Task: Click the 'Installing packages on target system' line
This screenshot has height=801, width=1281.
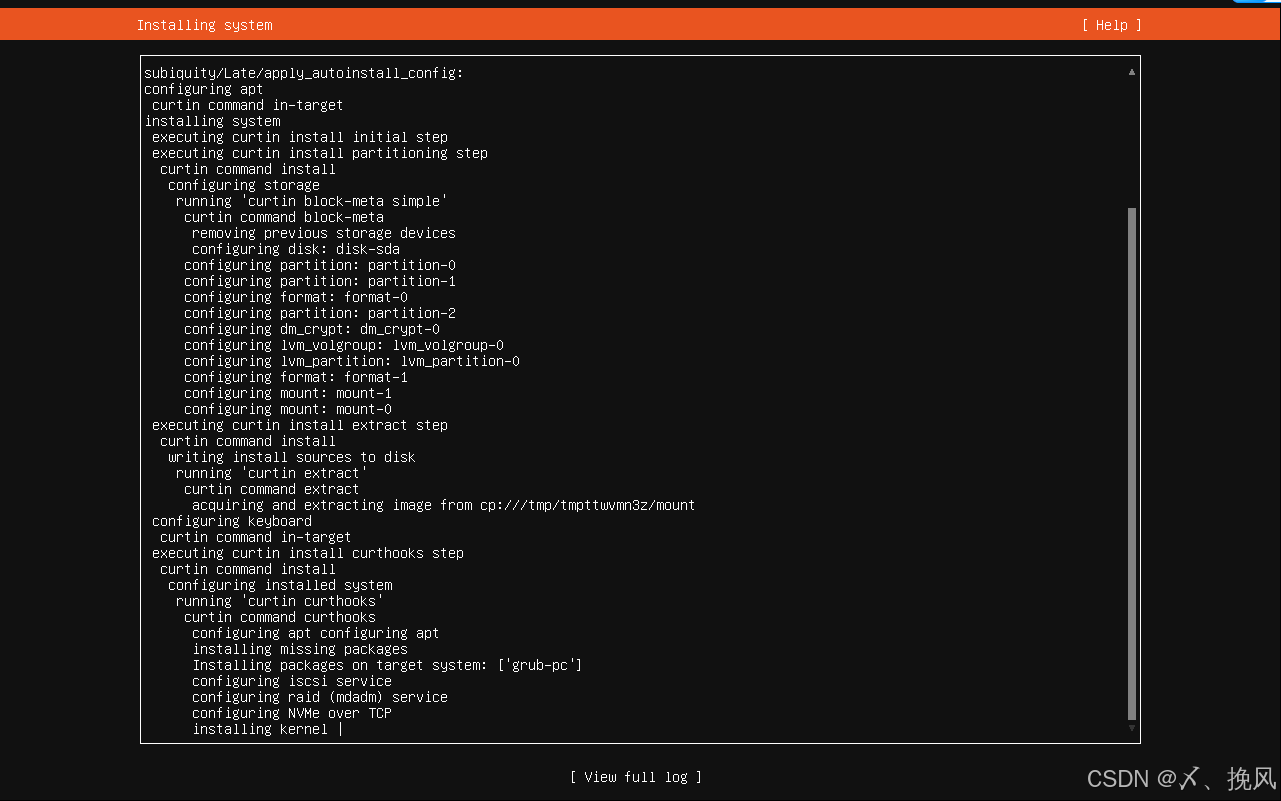Action: point(386,664)
